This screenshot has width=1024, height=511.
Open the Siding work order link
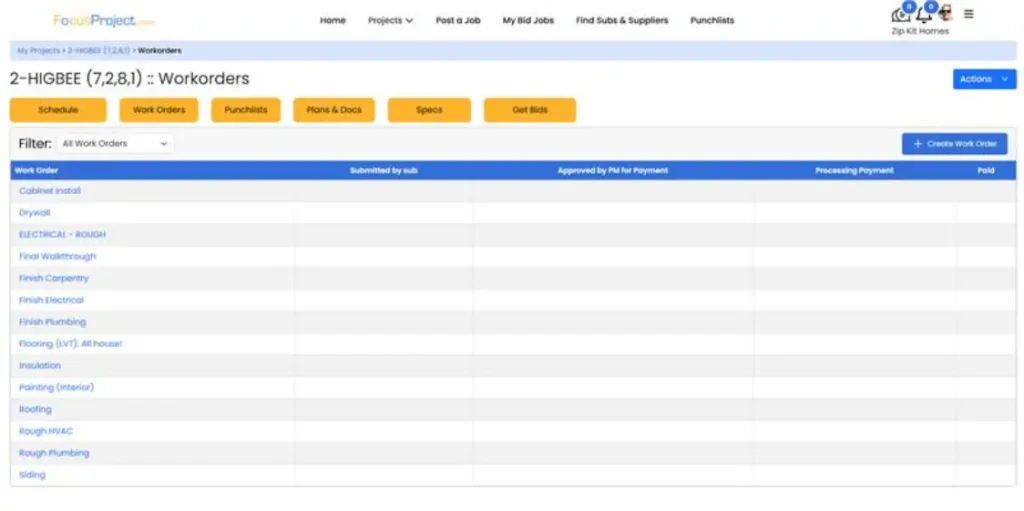pyautogui.click(x=32, y=475)
